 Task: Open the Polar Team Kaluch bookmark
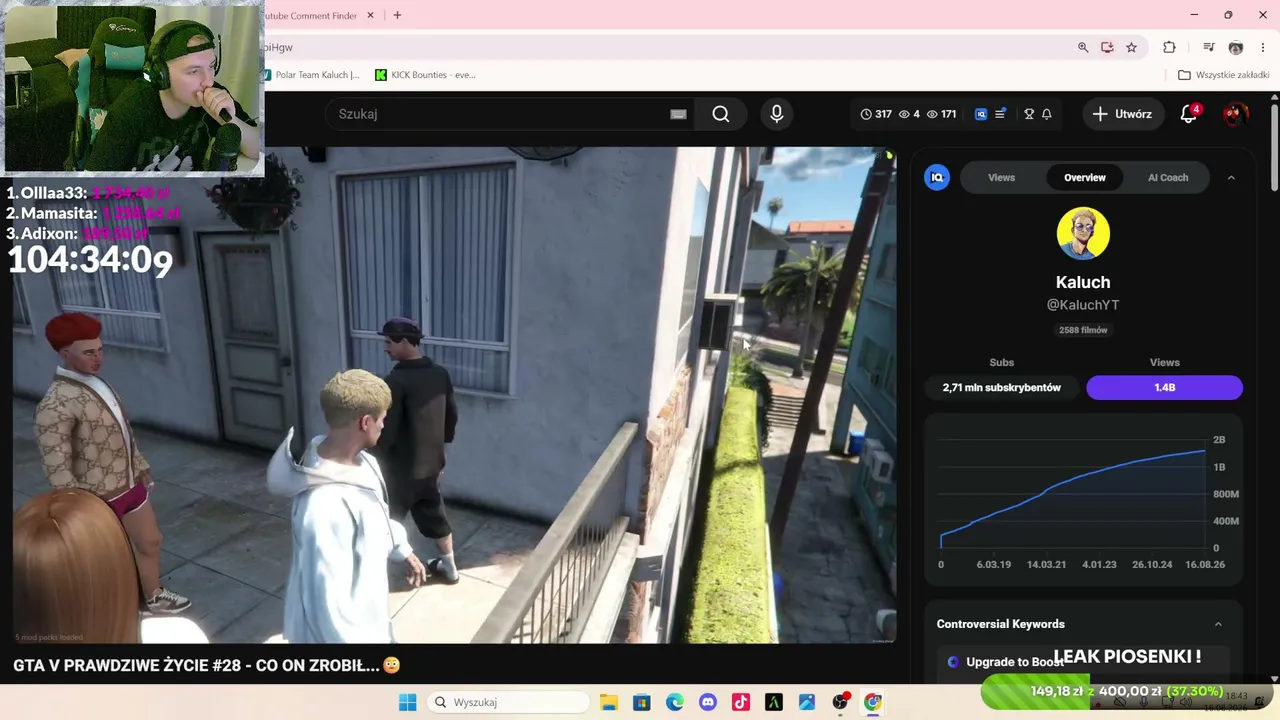pyautogui.click(x=310, y=75)
